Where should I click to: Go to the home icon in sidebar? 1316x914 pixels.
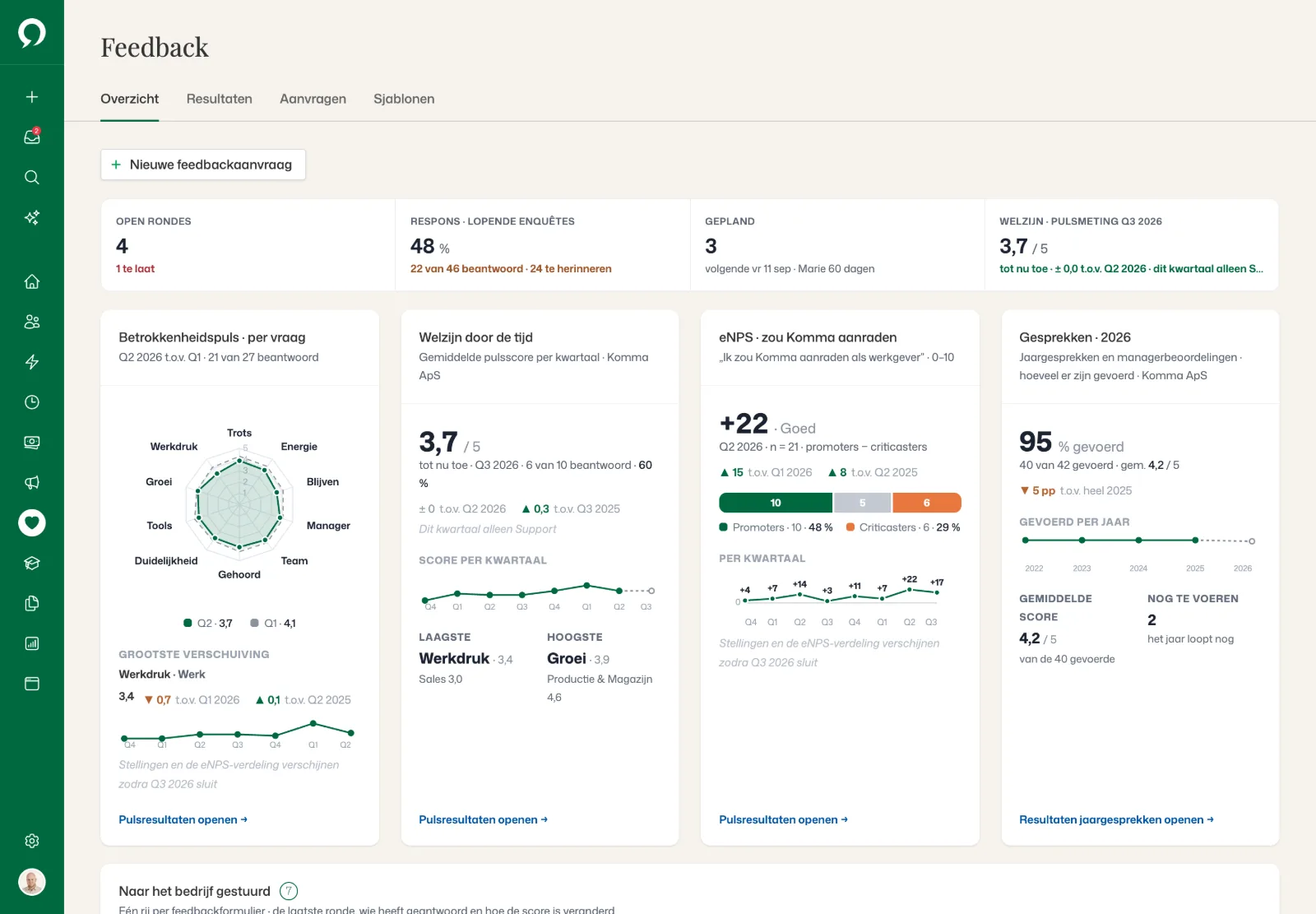tap(32, 281)
